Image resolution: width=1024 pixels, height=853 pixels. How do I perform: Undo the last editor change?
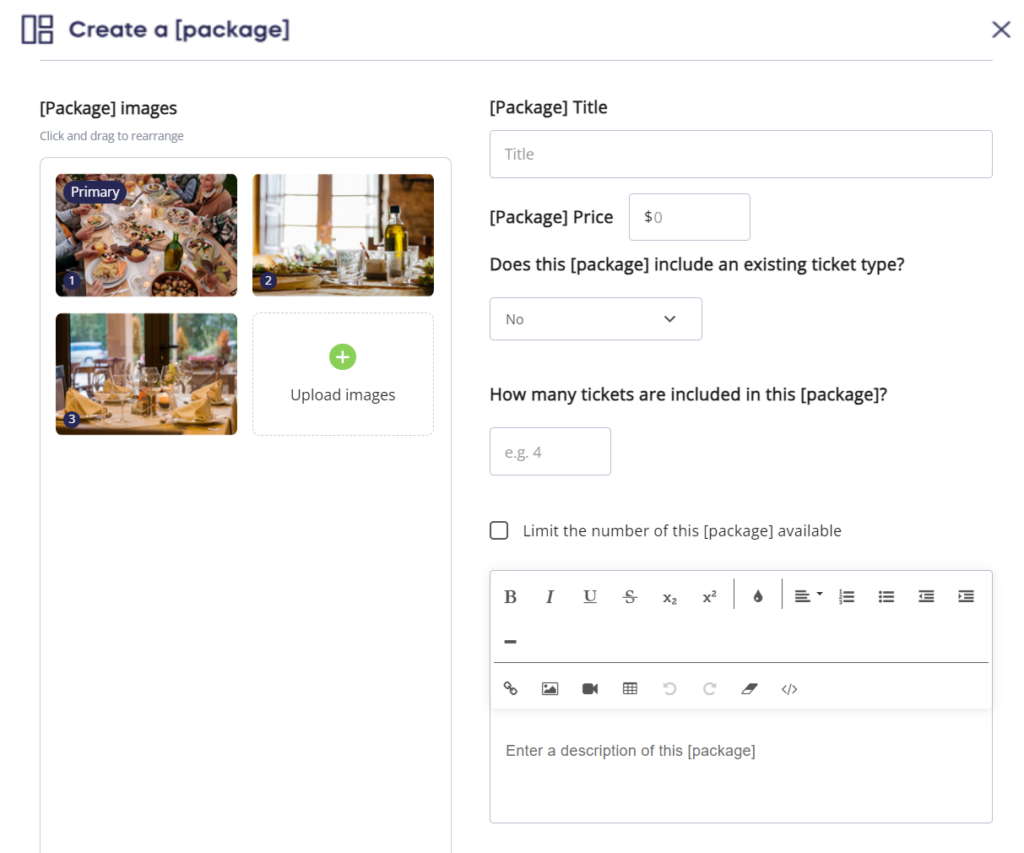[x=669, y=688]
